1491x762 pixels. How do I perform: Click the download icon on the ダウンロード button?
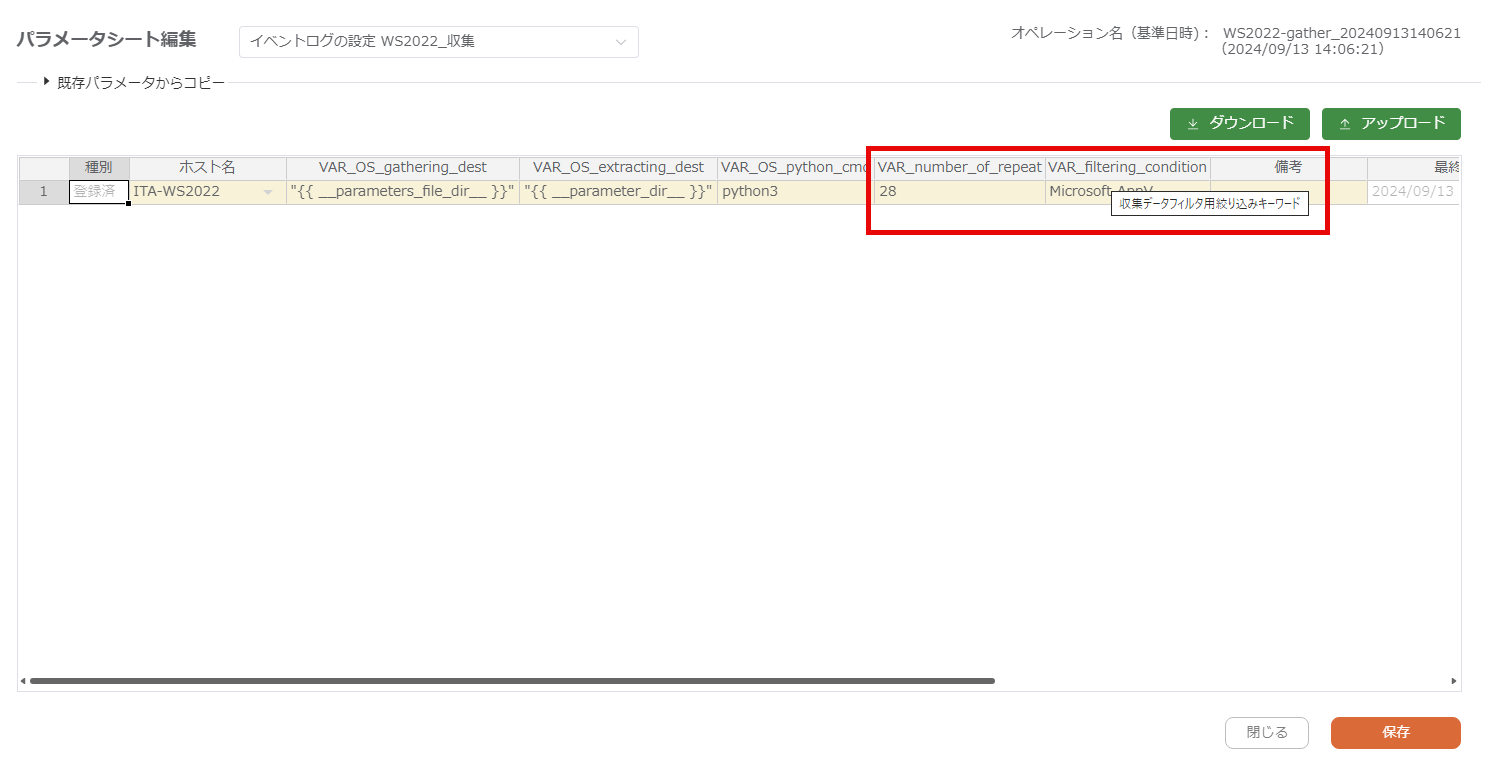coord(1192,124)
